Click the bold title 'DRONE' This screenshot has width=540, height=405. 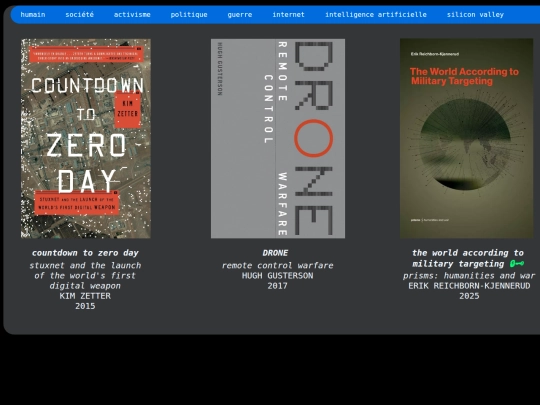tap(275, 253)
